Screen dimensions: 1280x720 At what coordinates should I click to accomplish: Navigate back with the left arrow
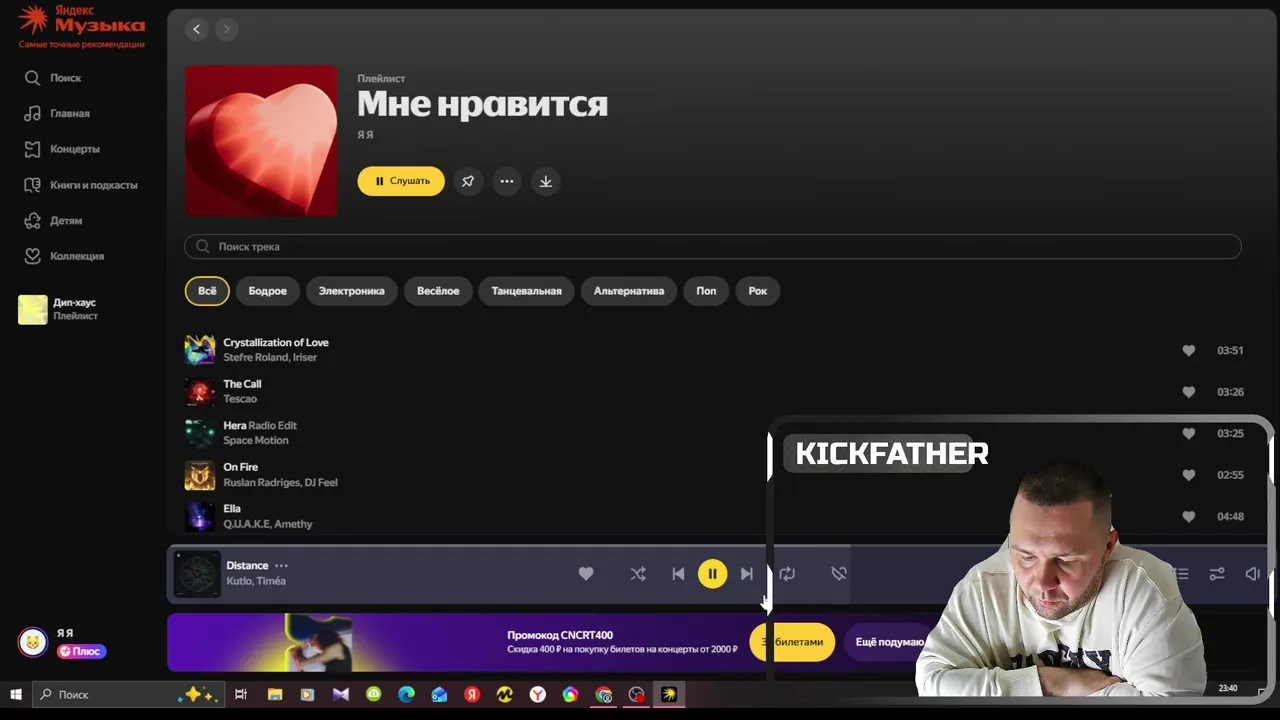(x=197, y=29)
